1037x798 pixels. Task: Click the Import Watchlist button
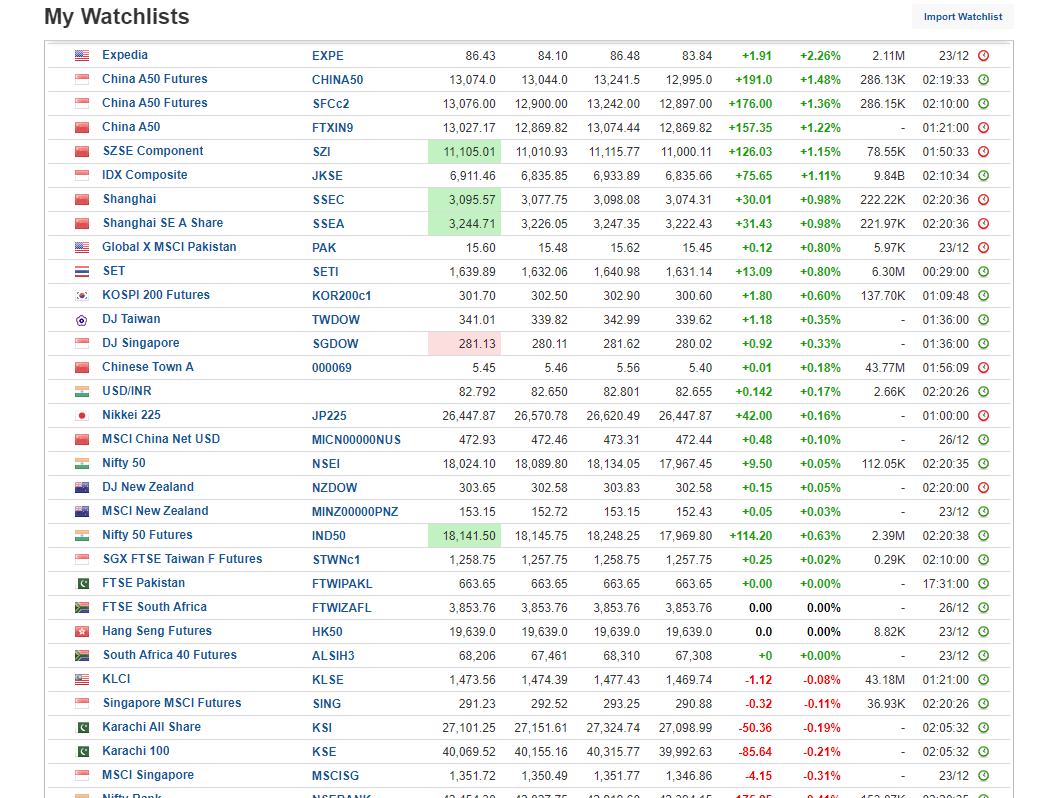[962, 17]
